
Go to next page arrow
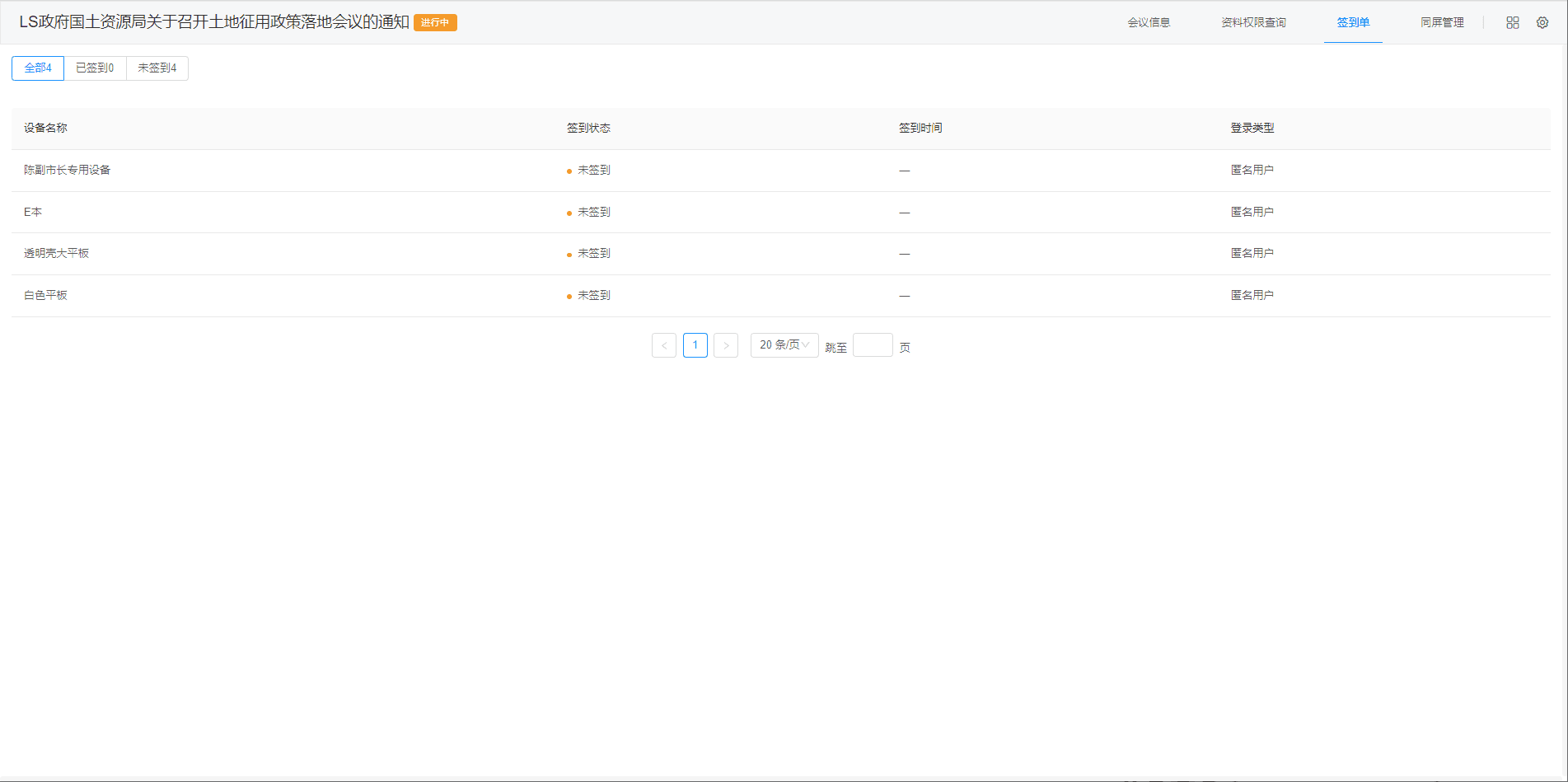point(726,345)
